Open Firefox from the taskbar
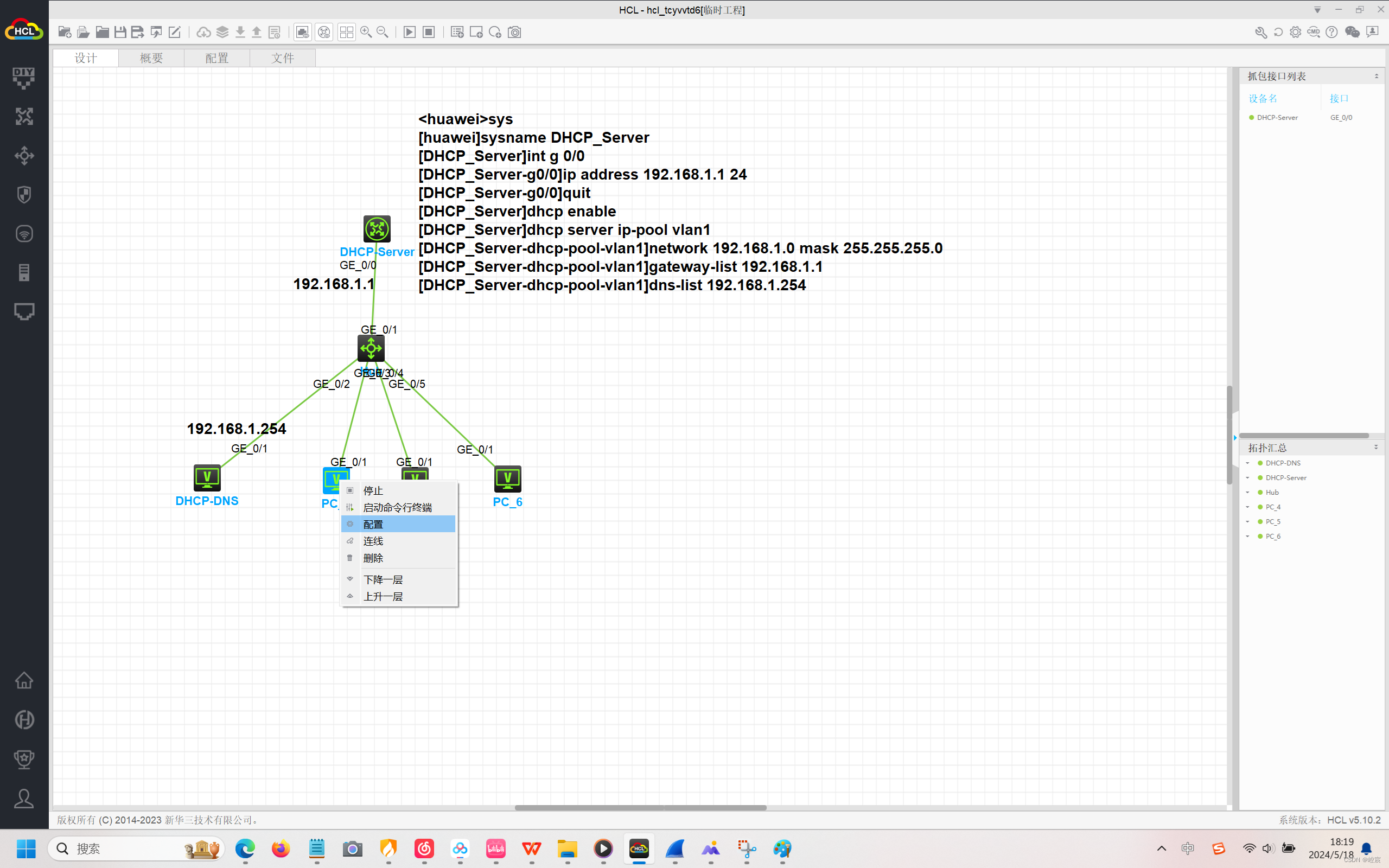The image size is (1389, 868). [281, 848]
